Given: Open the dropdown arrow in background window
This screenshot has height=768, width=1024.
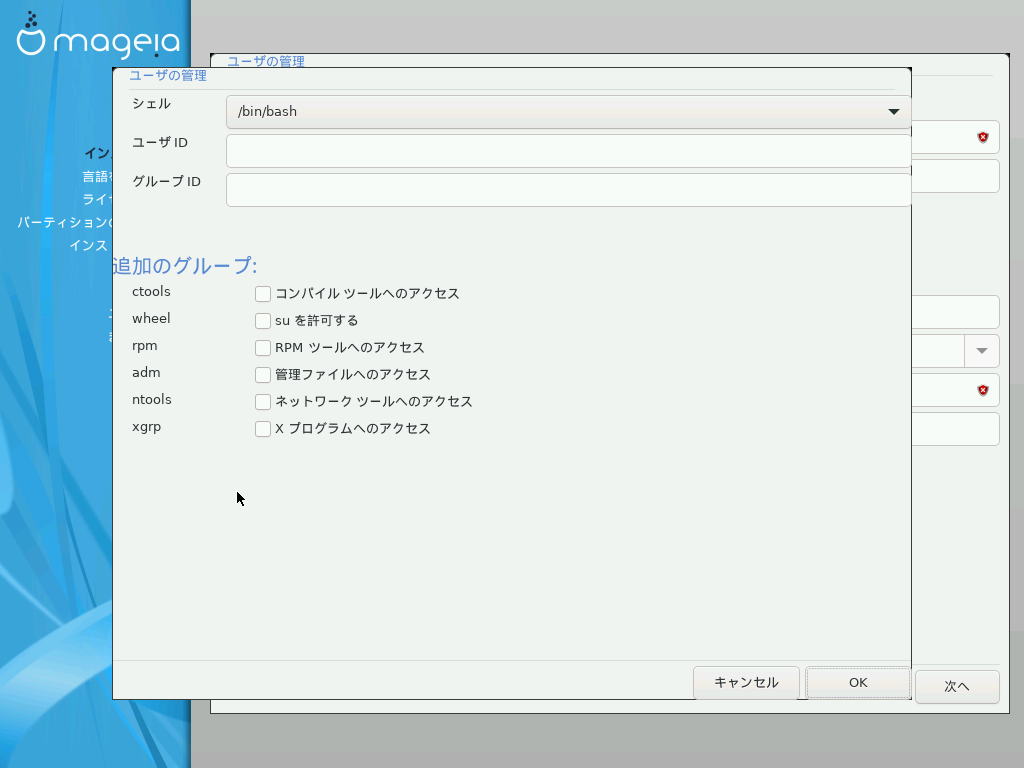Looking at the screenshot, I should click(x=982, y=351).
